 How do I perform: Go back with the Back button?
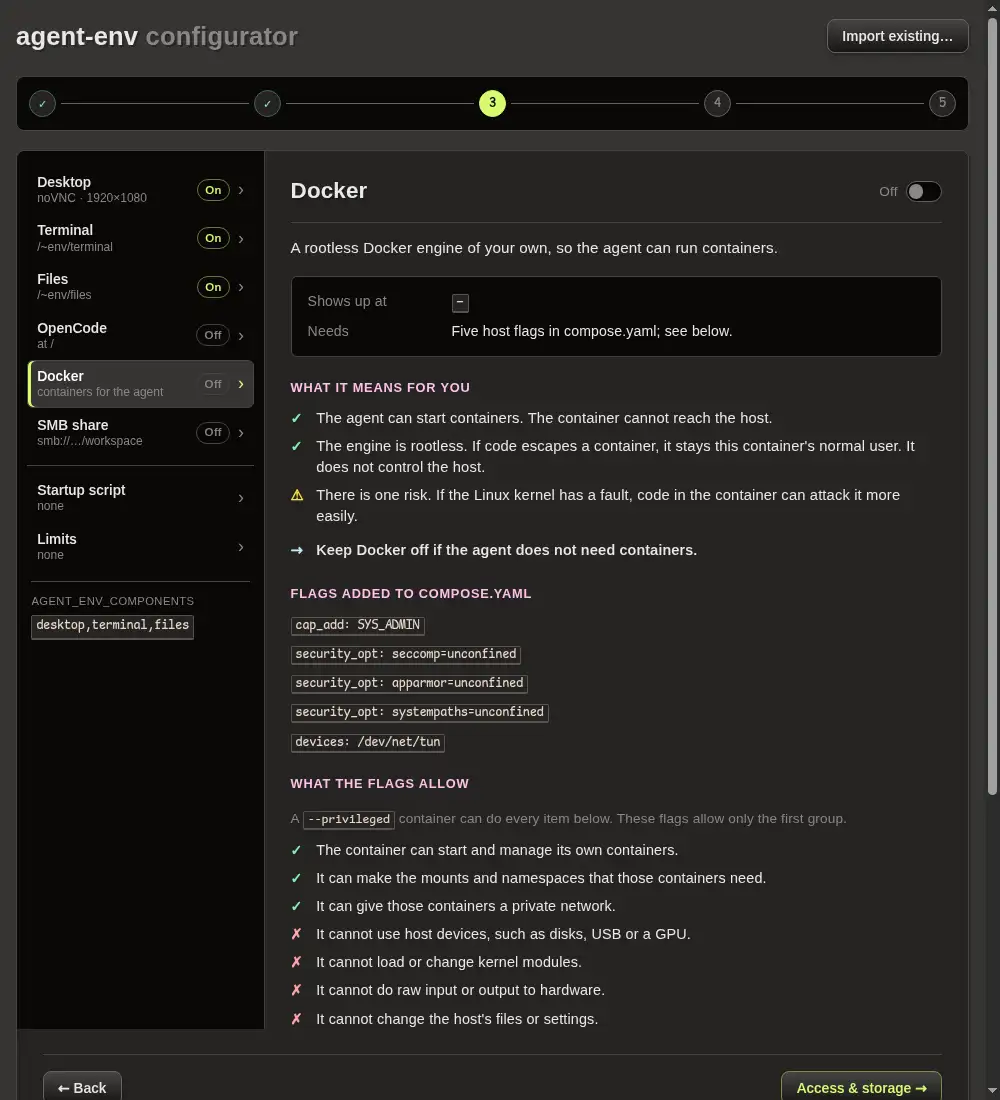[x=82, y=1087]
